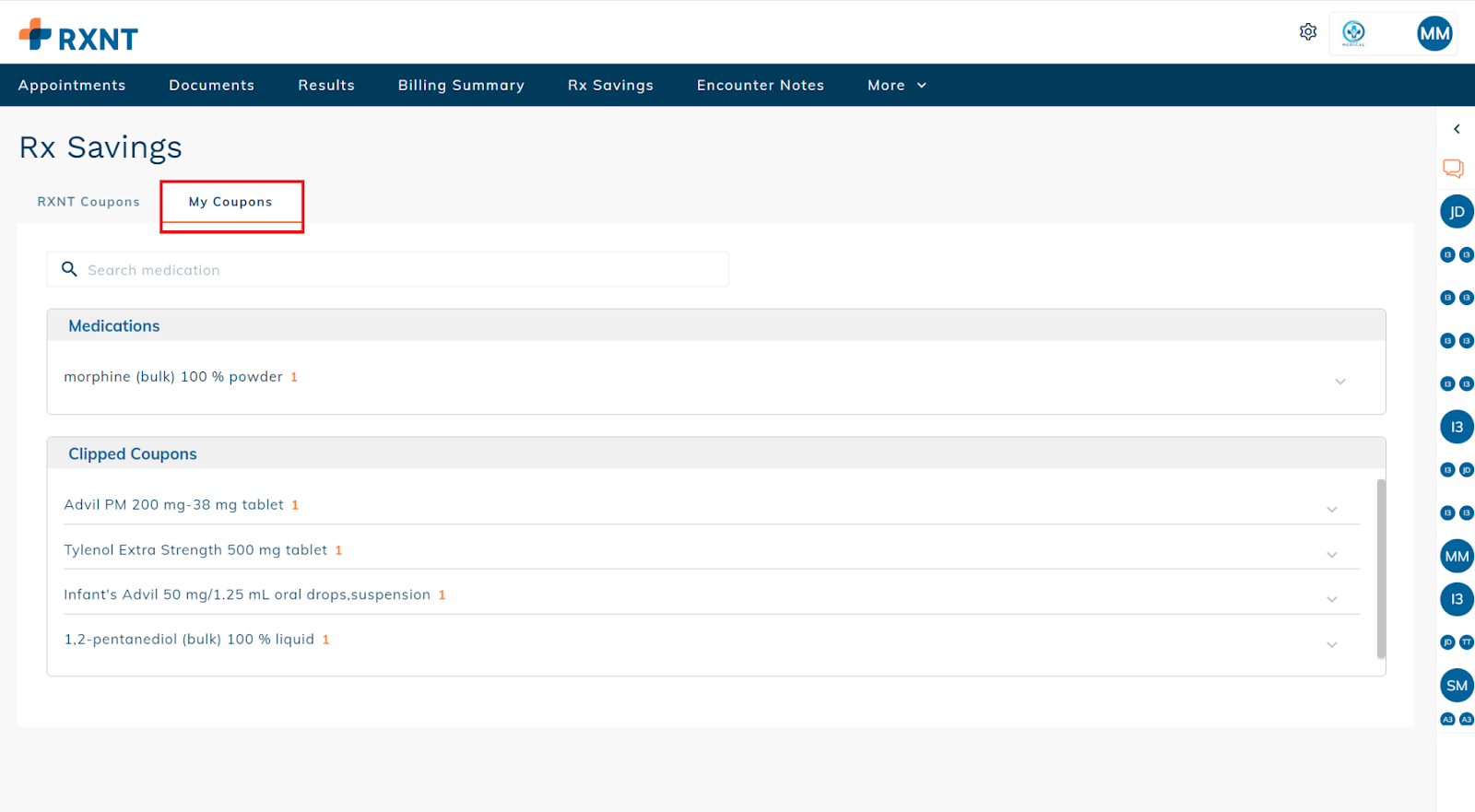Click Infant's Advil oral drops text
The image size is (1475, 812).
(247, 594)
